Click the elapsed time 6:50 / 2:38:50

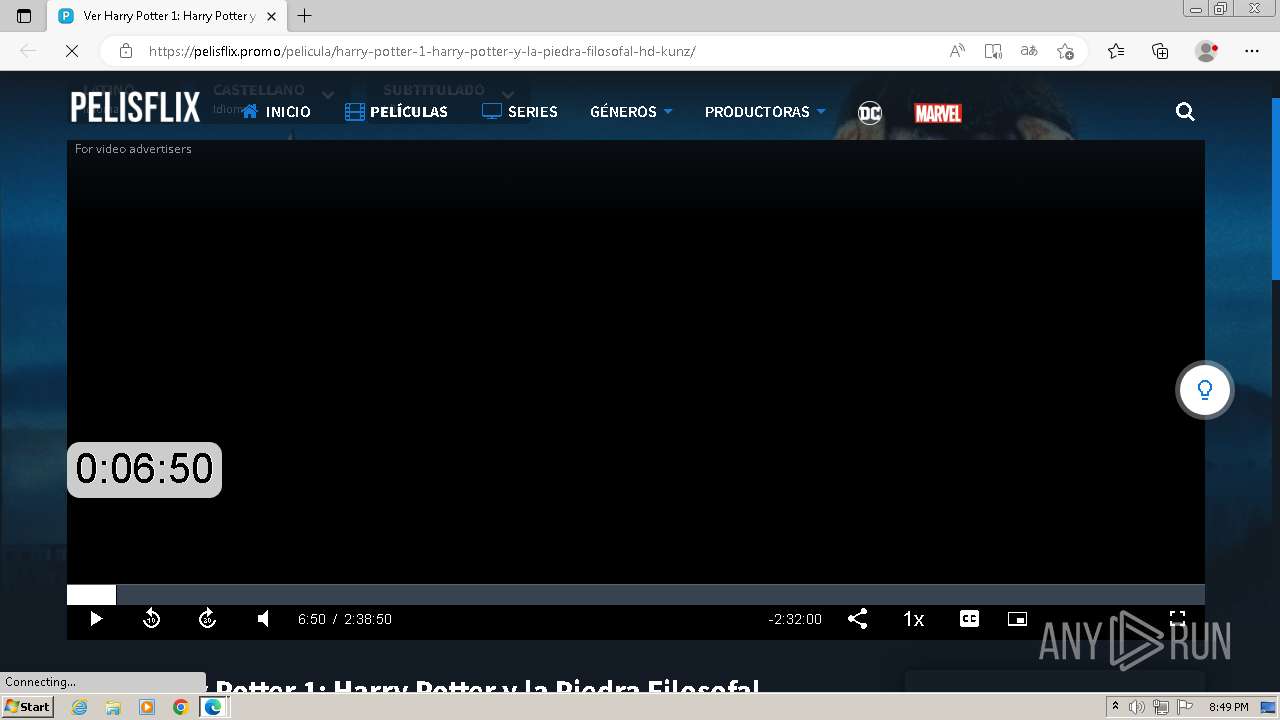click(x=344, y=619)
